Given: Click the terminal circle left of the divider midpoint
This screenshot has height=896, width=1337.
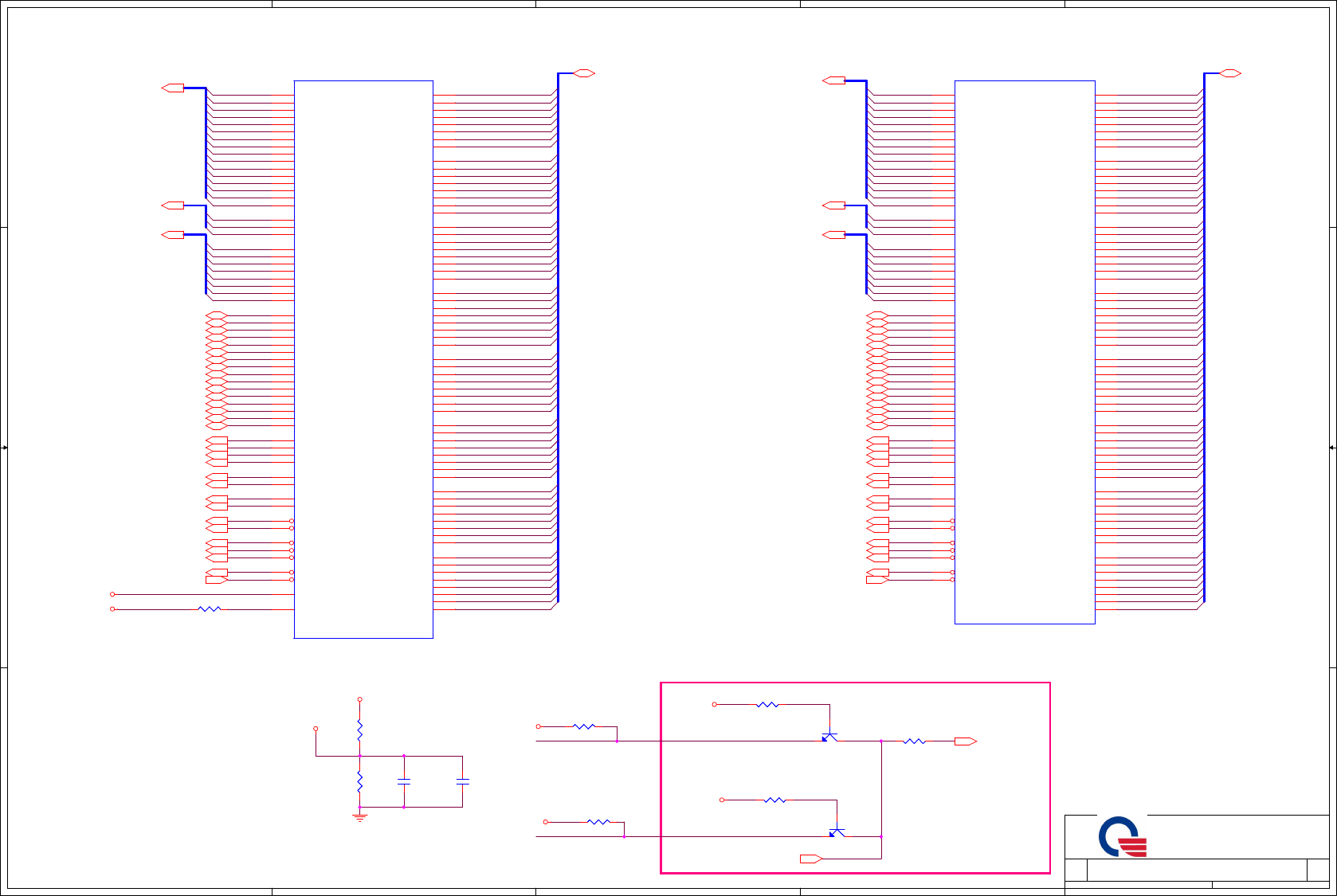Looking at the screenshot, I should [316, 729].
